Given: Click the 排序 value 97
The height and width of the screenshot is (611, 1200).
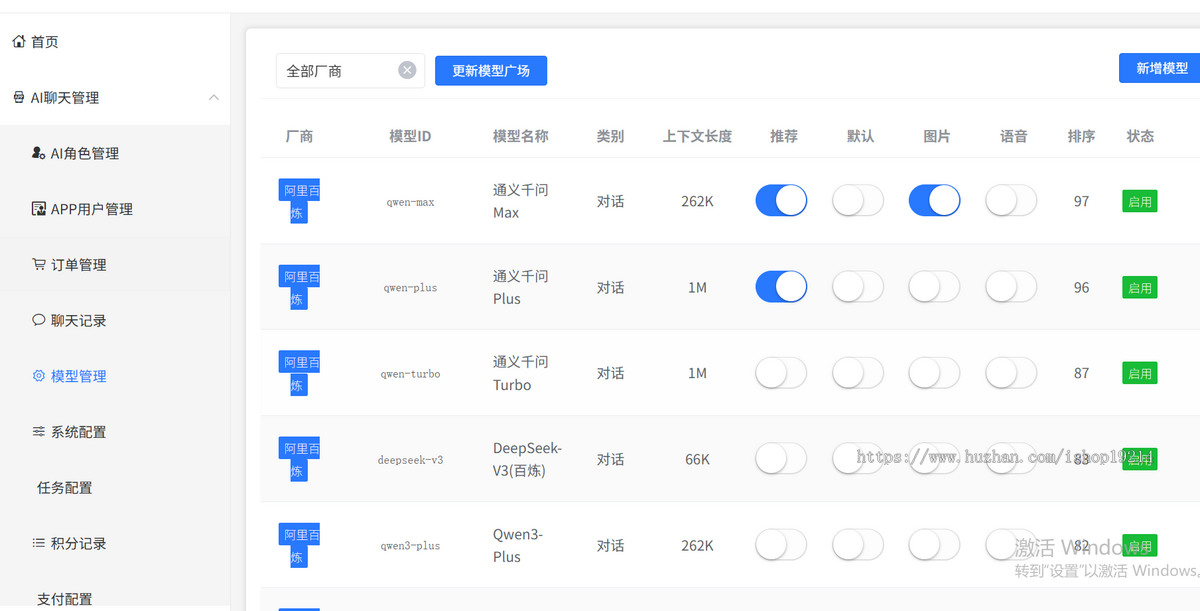Looking at the screenshot, I should tap(1081, 201).
